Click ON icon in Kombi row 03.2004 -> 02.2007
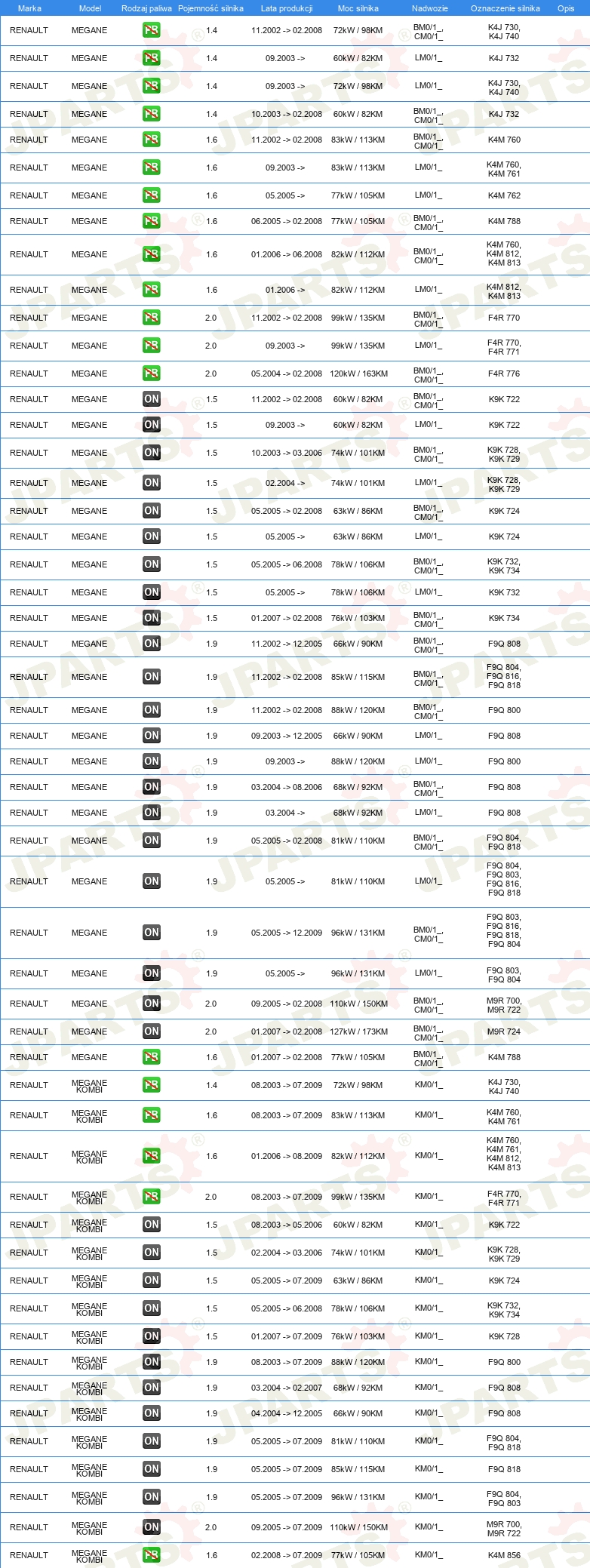This screenshot has width=590, height=1568. coord(151,1388)
